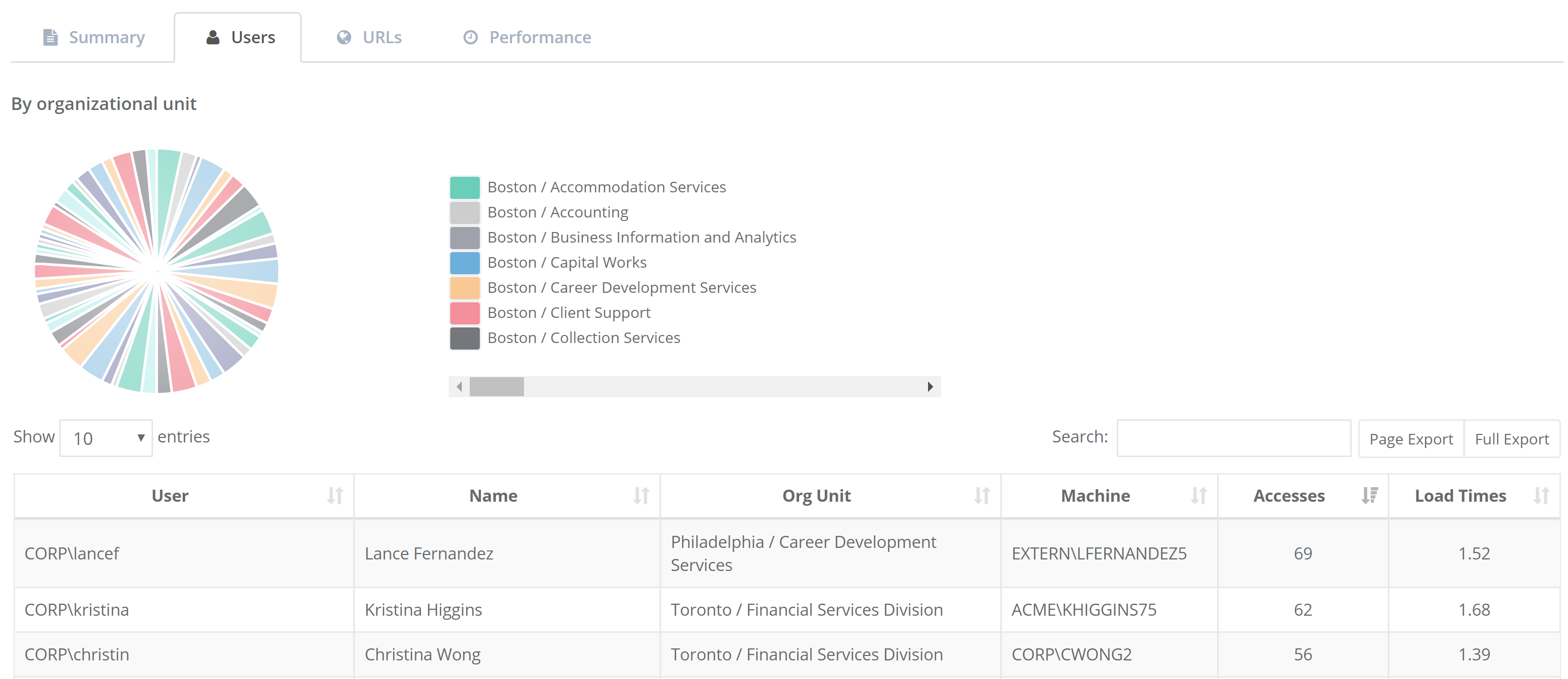
Task: Toggle Boston / Client Support legend item
Action: (x=568, y=312)
